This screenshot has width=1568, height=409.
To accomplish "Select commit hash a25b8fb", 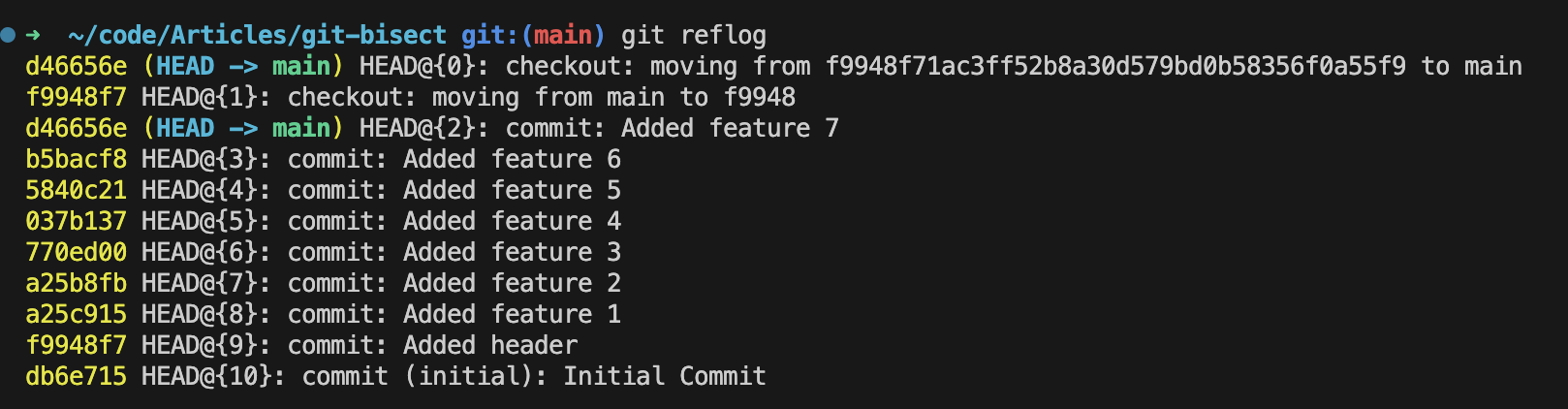I will pyautogui.click(x=77, y=283).
